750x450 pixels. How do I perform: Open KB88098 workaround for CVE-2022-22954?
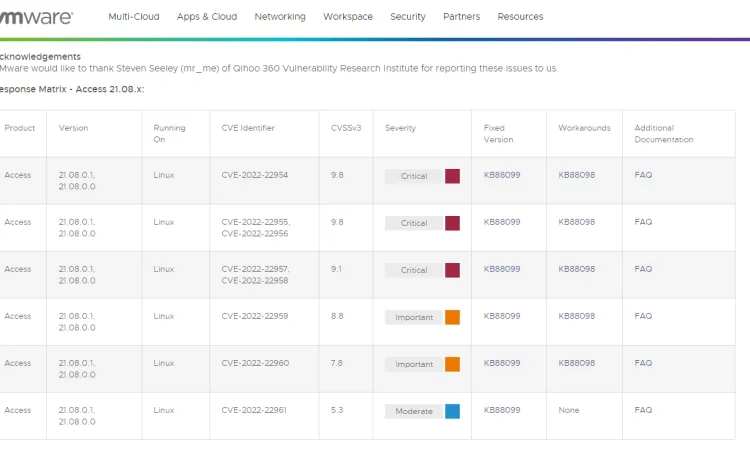tap(577, 175)
